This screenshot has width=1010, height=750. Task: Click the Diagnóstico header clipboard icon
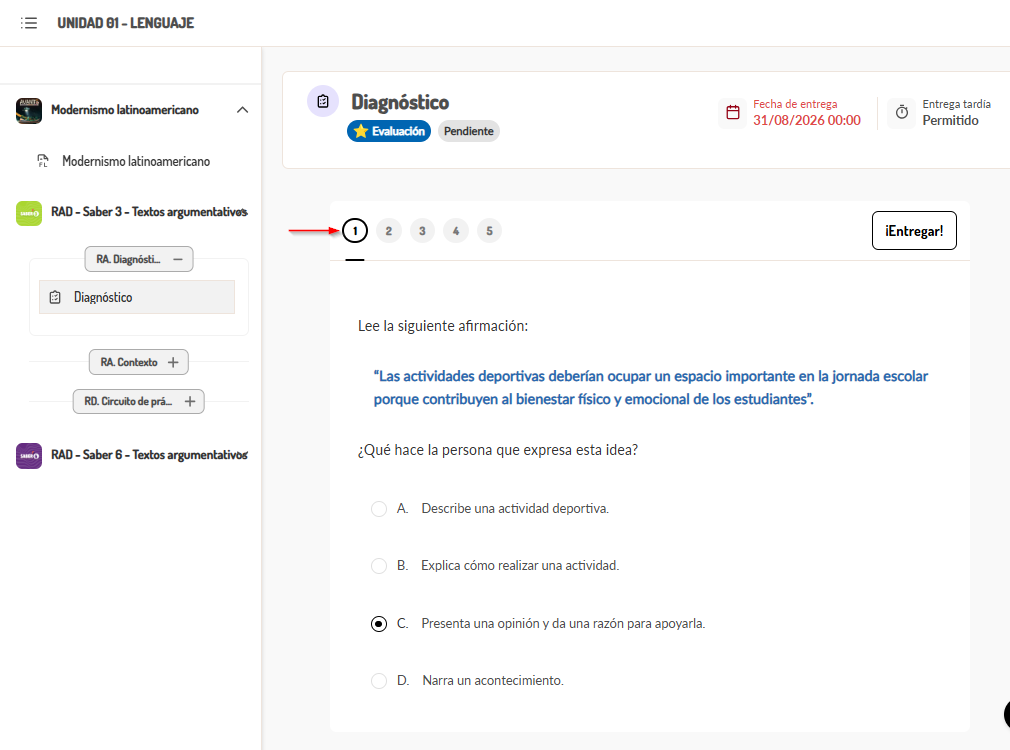(323, 101)
